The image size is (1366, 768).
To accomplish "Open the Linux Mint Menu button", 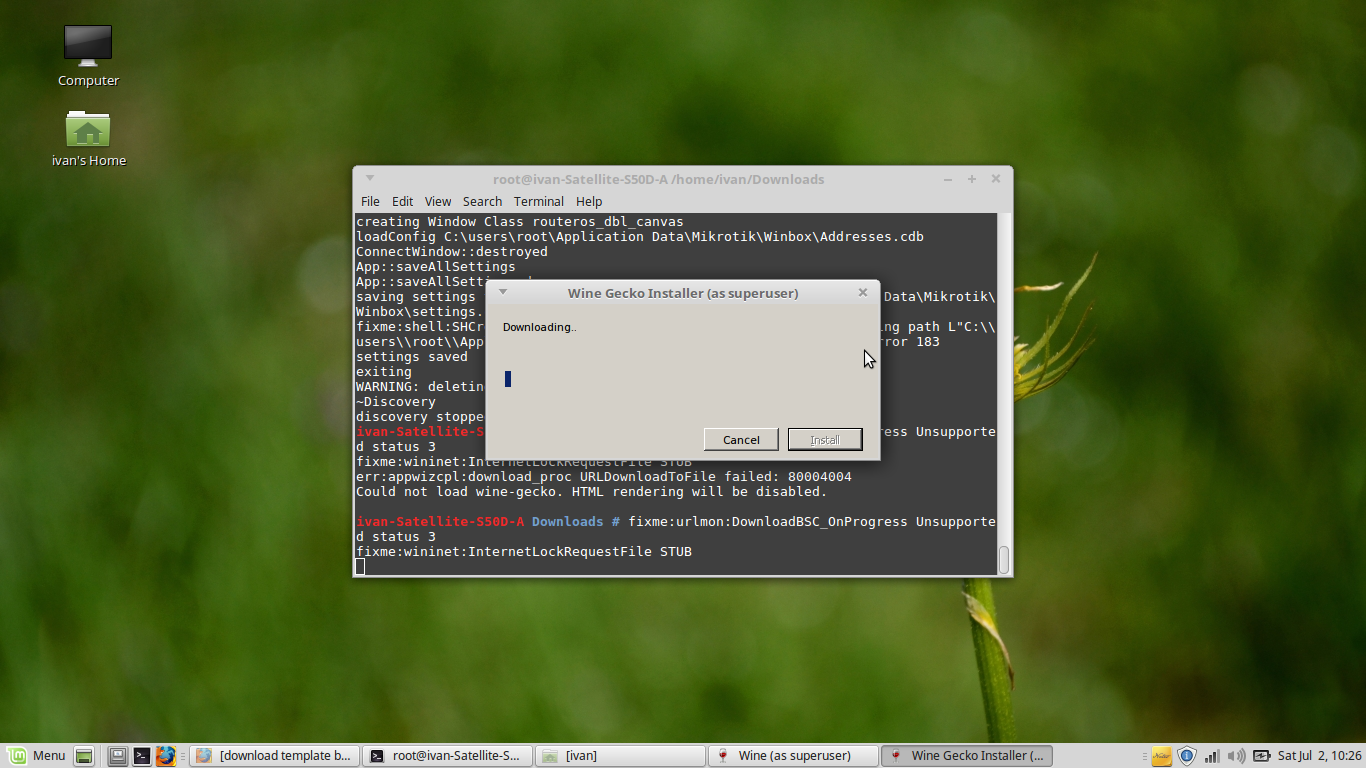I will [x=37, y=756].
